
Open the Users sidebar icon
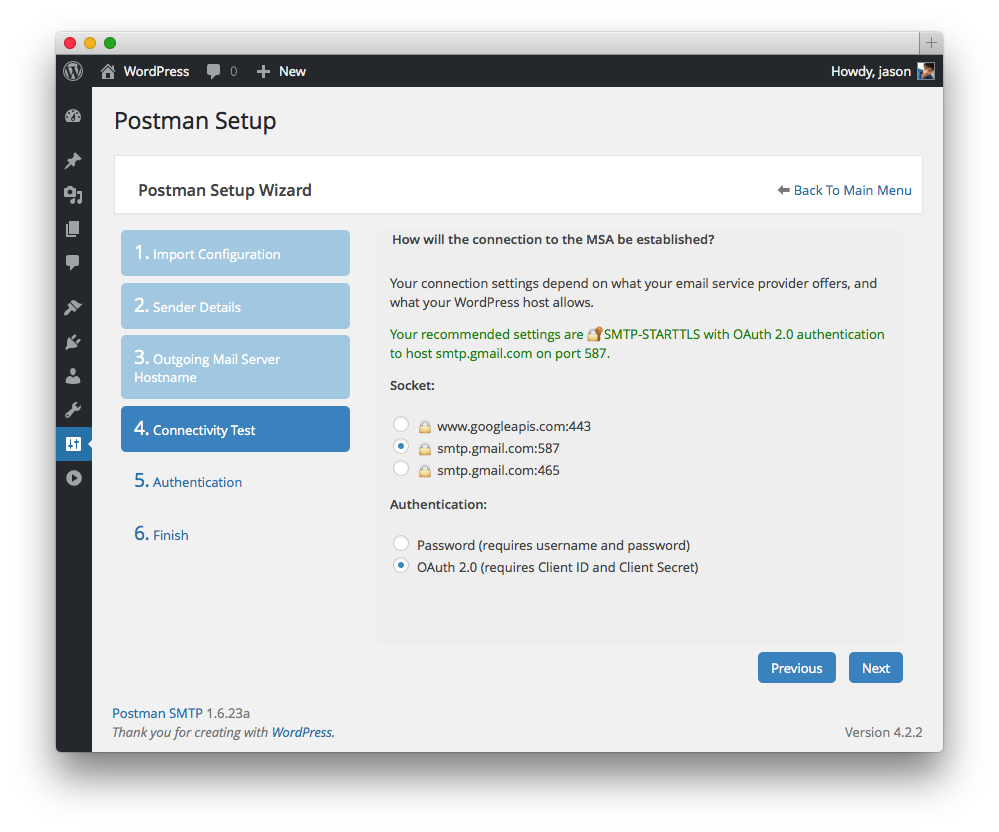pos(73,376)
